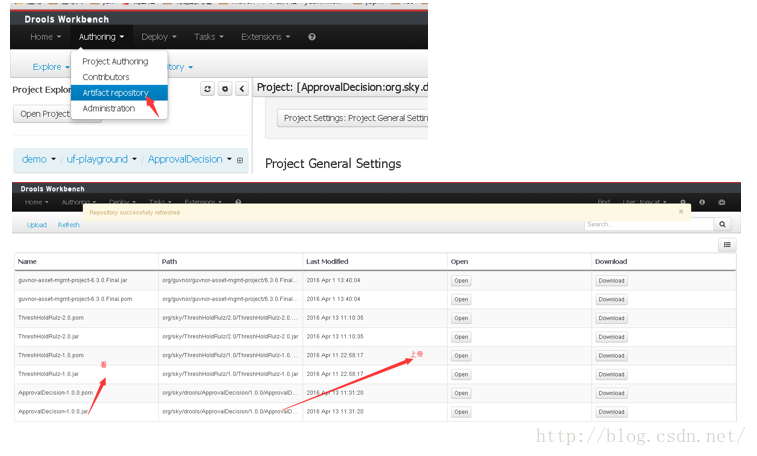Screen dimensions: 757x456
Task: Click the help icon in the Artifact repository navbar
Action: (x=238, y=202)
